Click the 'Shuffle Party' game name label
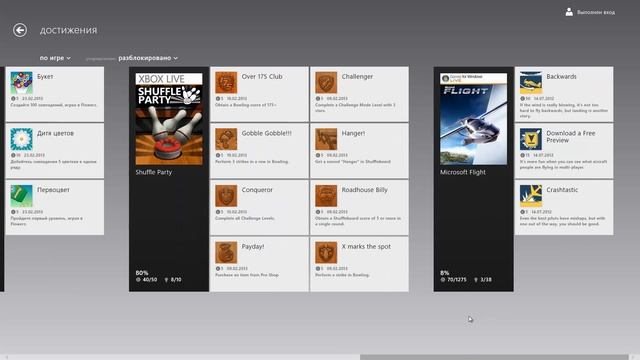This screenshot has width=640, height=360. (x=154, y=173)
